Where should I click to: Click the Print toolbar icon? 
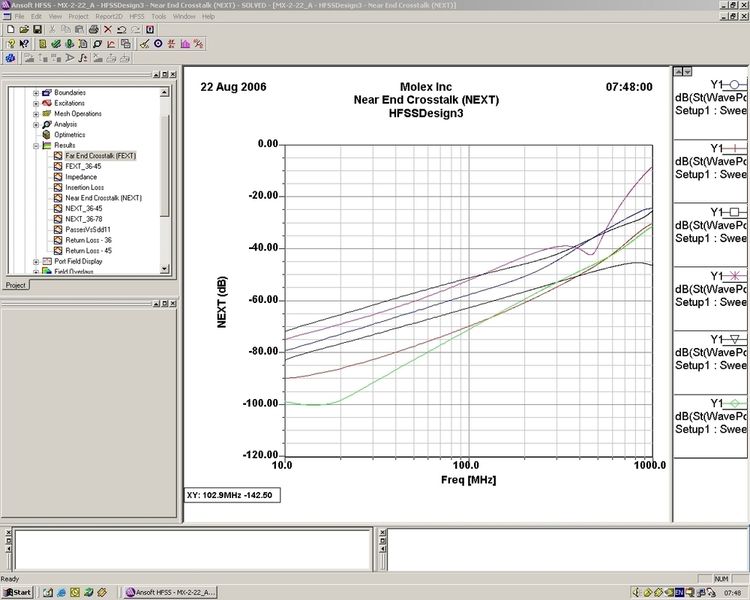click(94, 30)
